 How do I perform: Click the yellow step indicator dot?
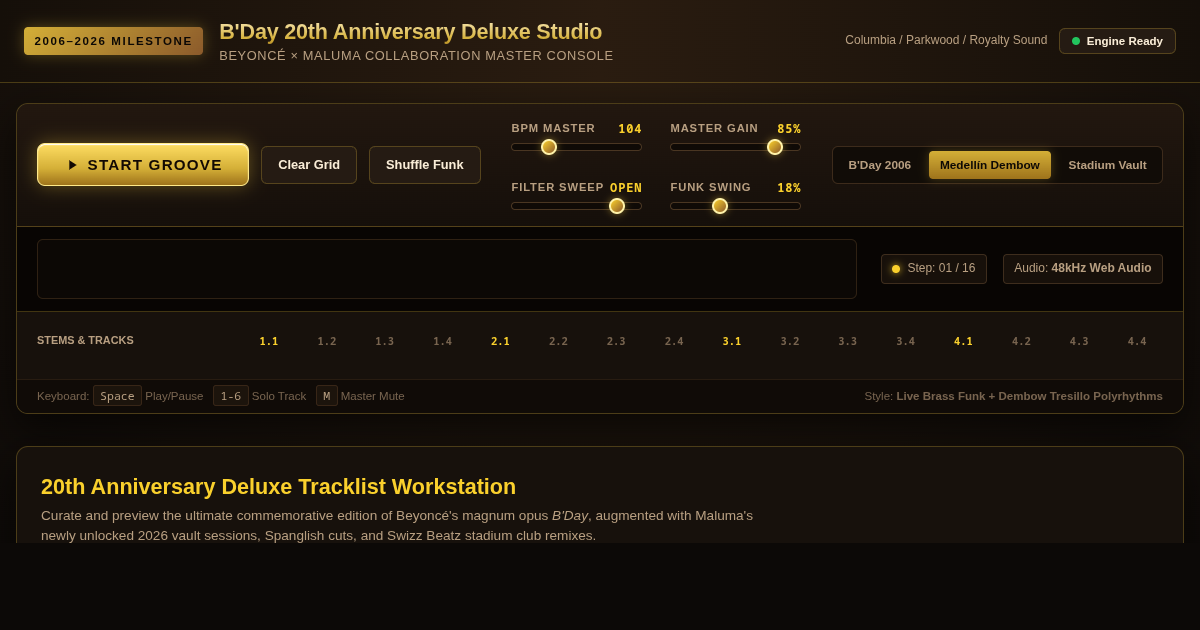pyautogui.click(x=896, y=269)
